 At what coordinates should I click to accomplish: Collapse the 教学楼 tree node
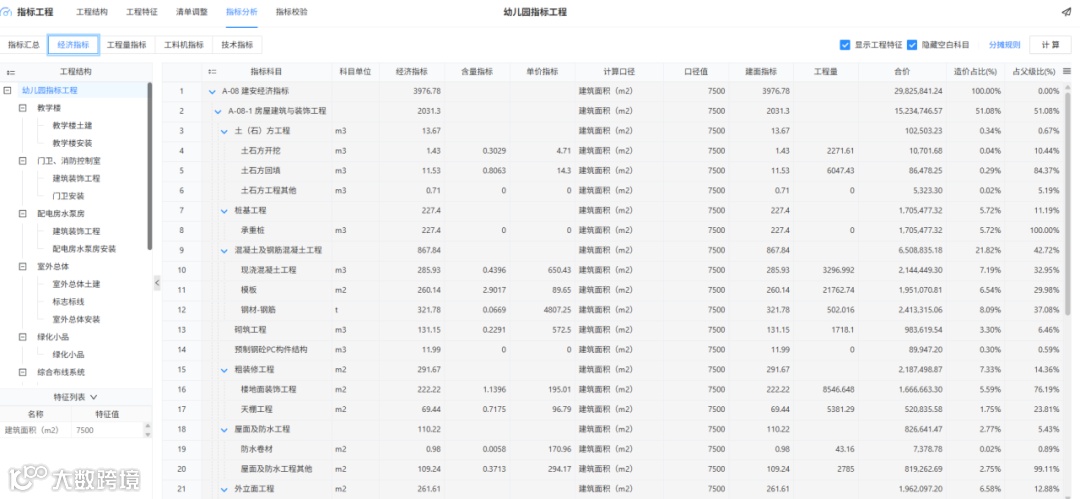click(x=23, y=108)
